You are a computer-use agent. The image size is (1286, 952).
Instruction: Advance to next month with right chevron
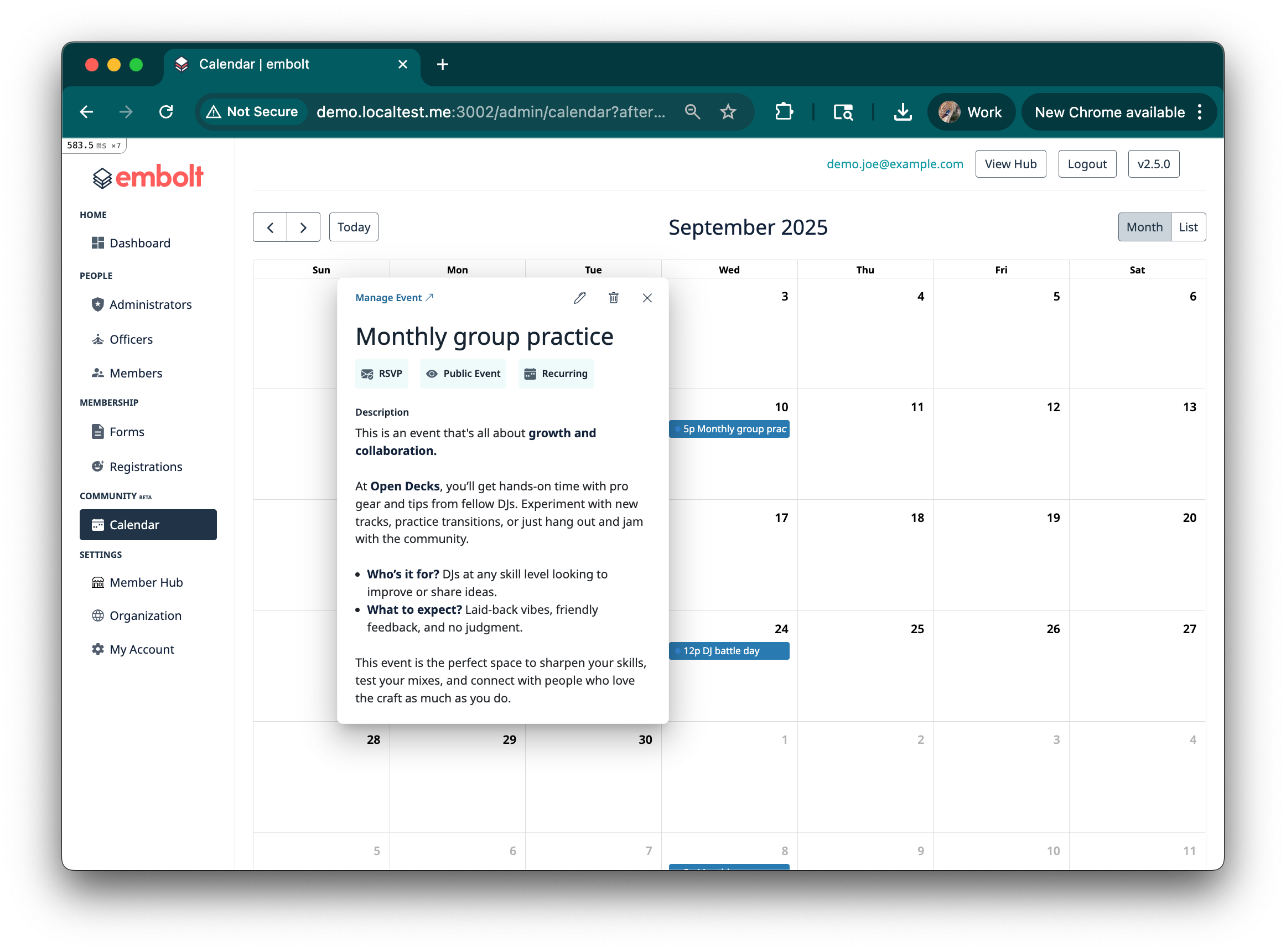303,227
